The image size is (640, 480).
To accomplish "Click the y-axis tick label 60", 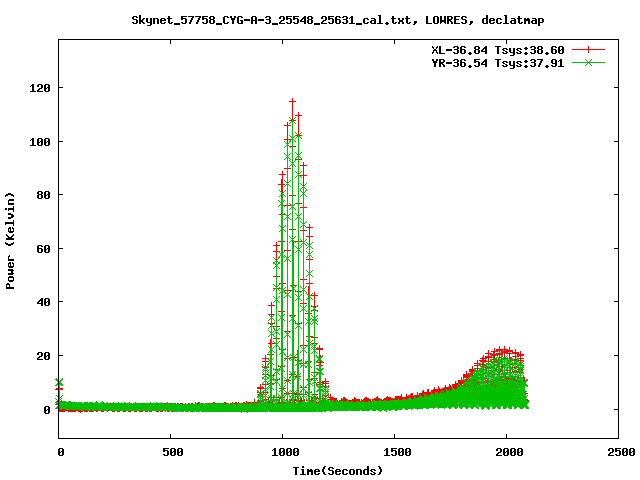I will 43,249.
